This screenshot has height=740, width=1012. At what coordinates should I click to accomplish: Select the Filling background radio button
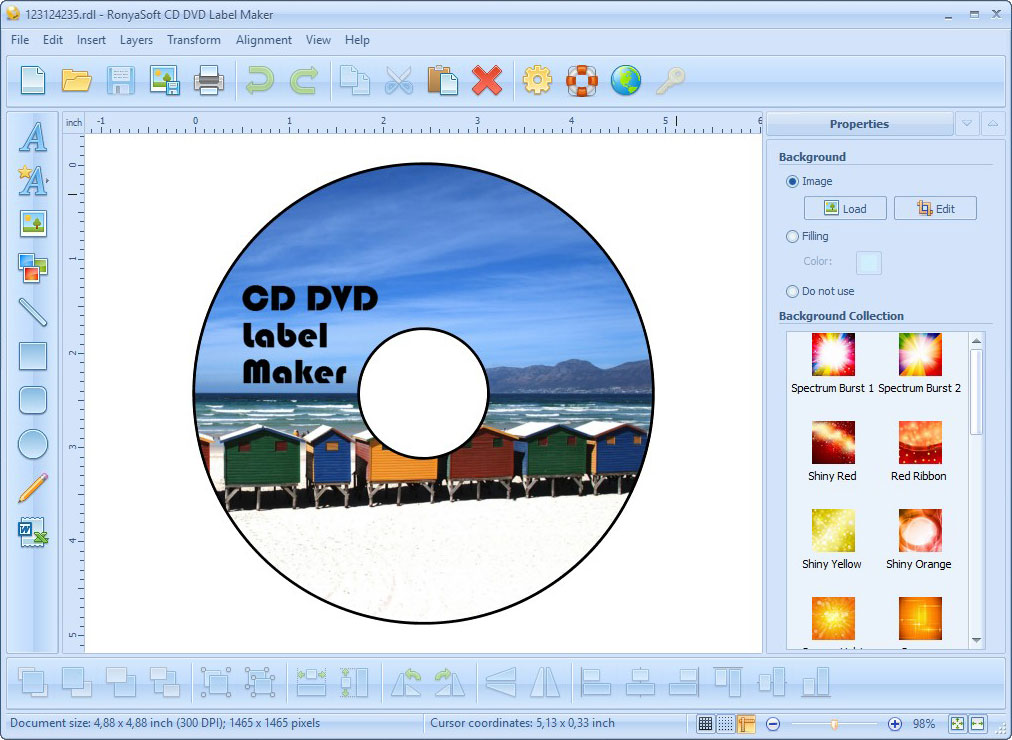tap(793, 237)
